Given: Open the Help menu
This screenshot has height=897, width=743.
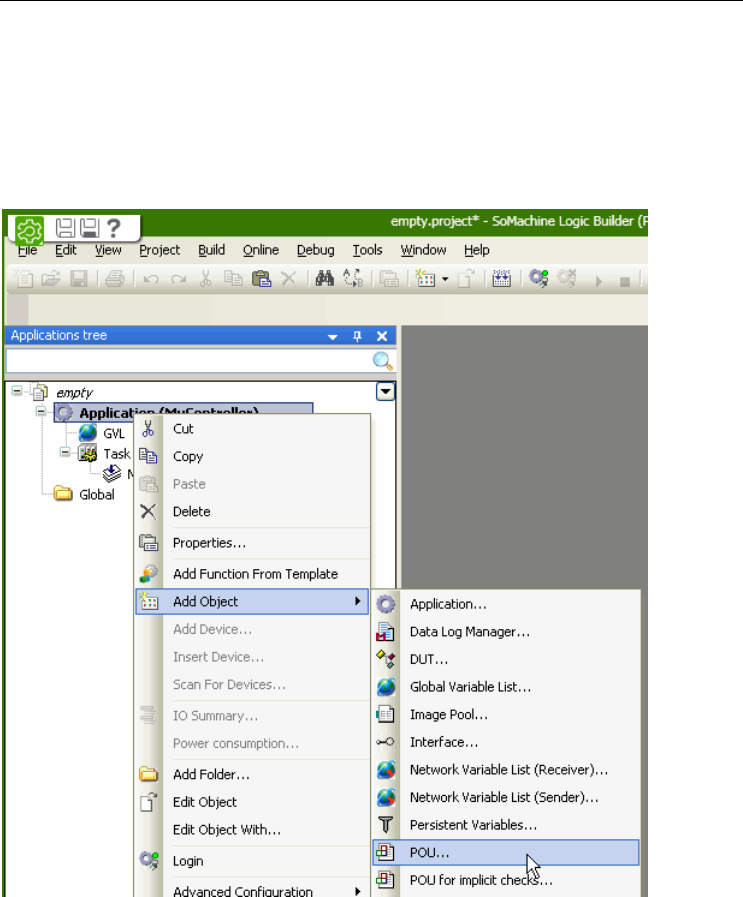Looking at the screenshot, I should click(x=476, y=250).
